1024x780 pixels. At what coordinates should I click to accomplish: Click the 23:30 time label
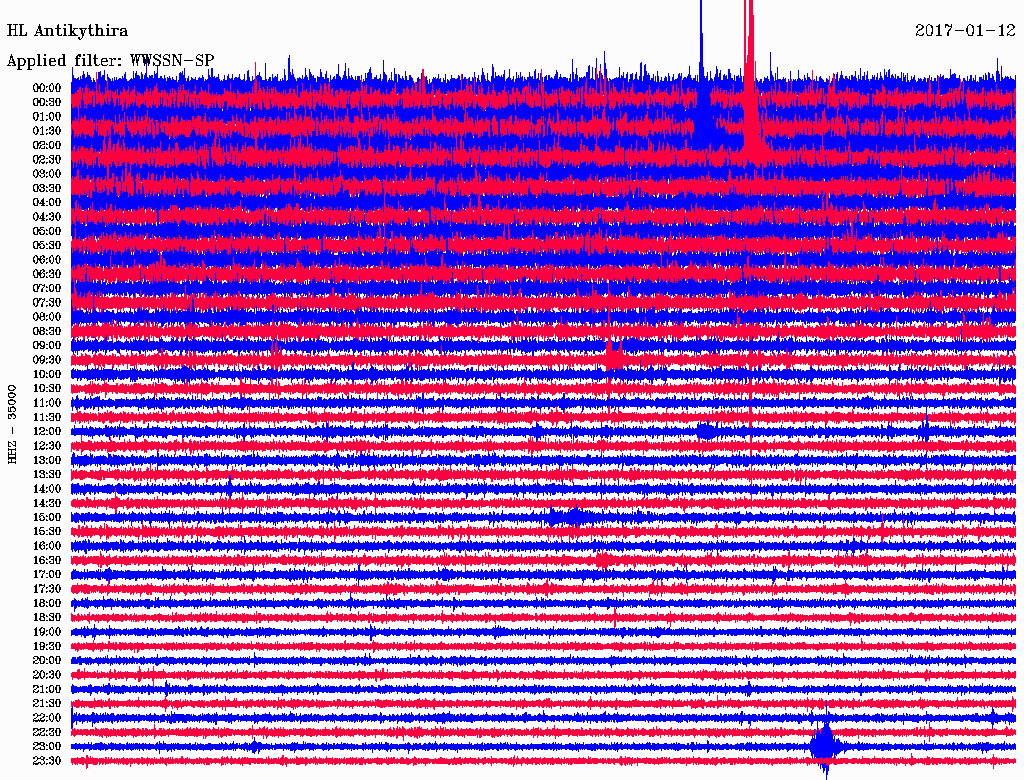[47, 760]
